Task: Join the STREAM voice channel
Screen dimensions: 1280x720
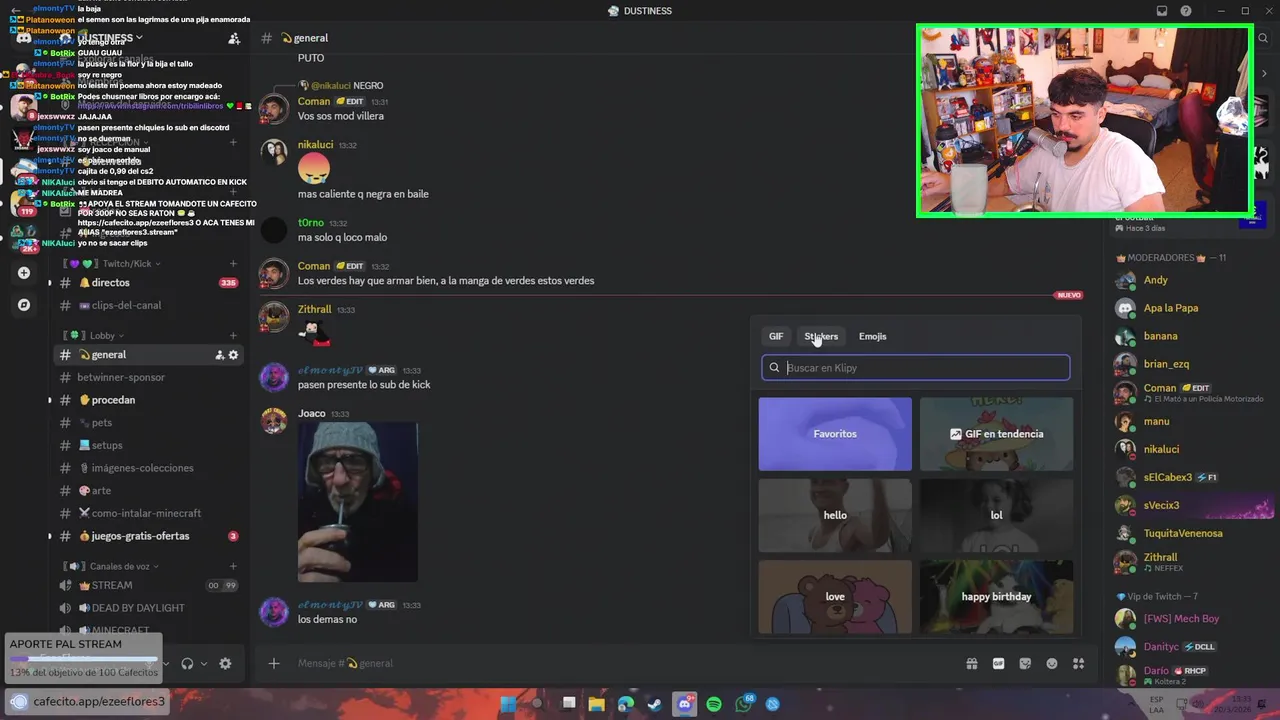Action: click(148, 585)
